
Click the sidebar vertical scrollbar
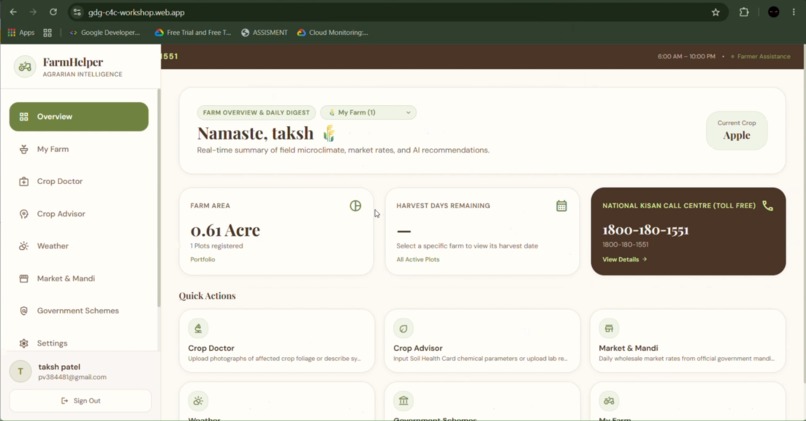click(159, 198)
